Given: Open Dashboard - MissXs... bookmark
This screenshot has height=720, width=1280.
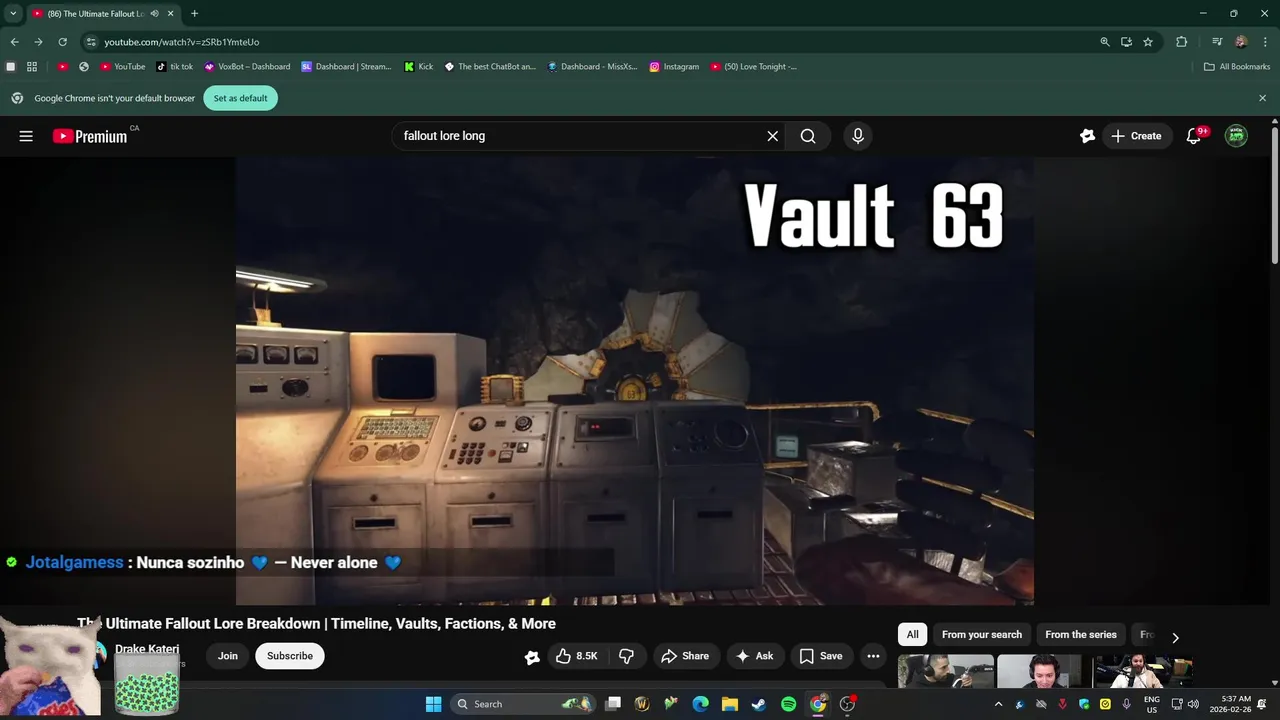Looking at the screenshot, I should (592, 67).
